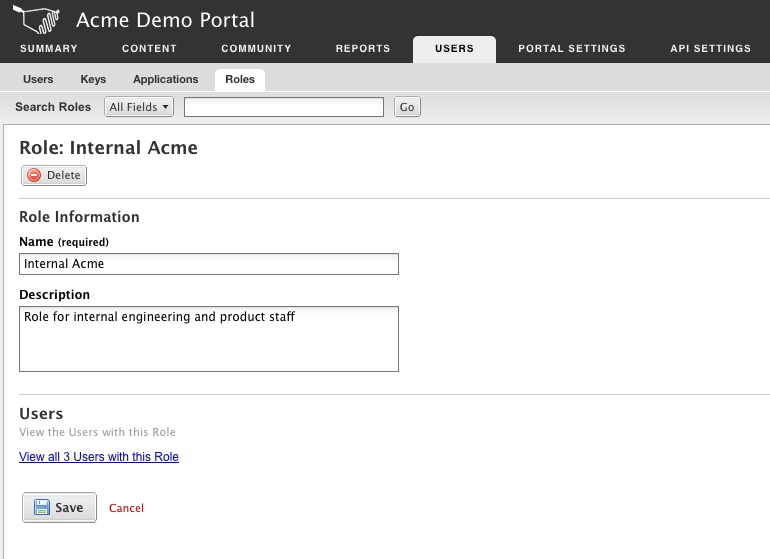Screen dimensions: 770x559
Task: Switch to the Content tab
Action: (149, 49)
